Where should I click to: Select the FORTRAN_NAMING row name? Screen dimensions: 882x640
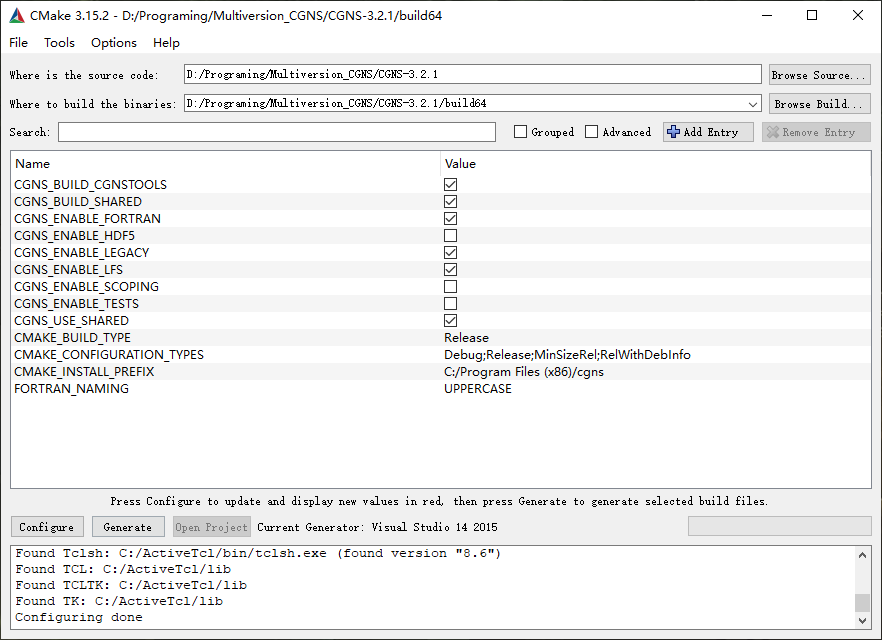[x=71, y=389]
